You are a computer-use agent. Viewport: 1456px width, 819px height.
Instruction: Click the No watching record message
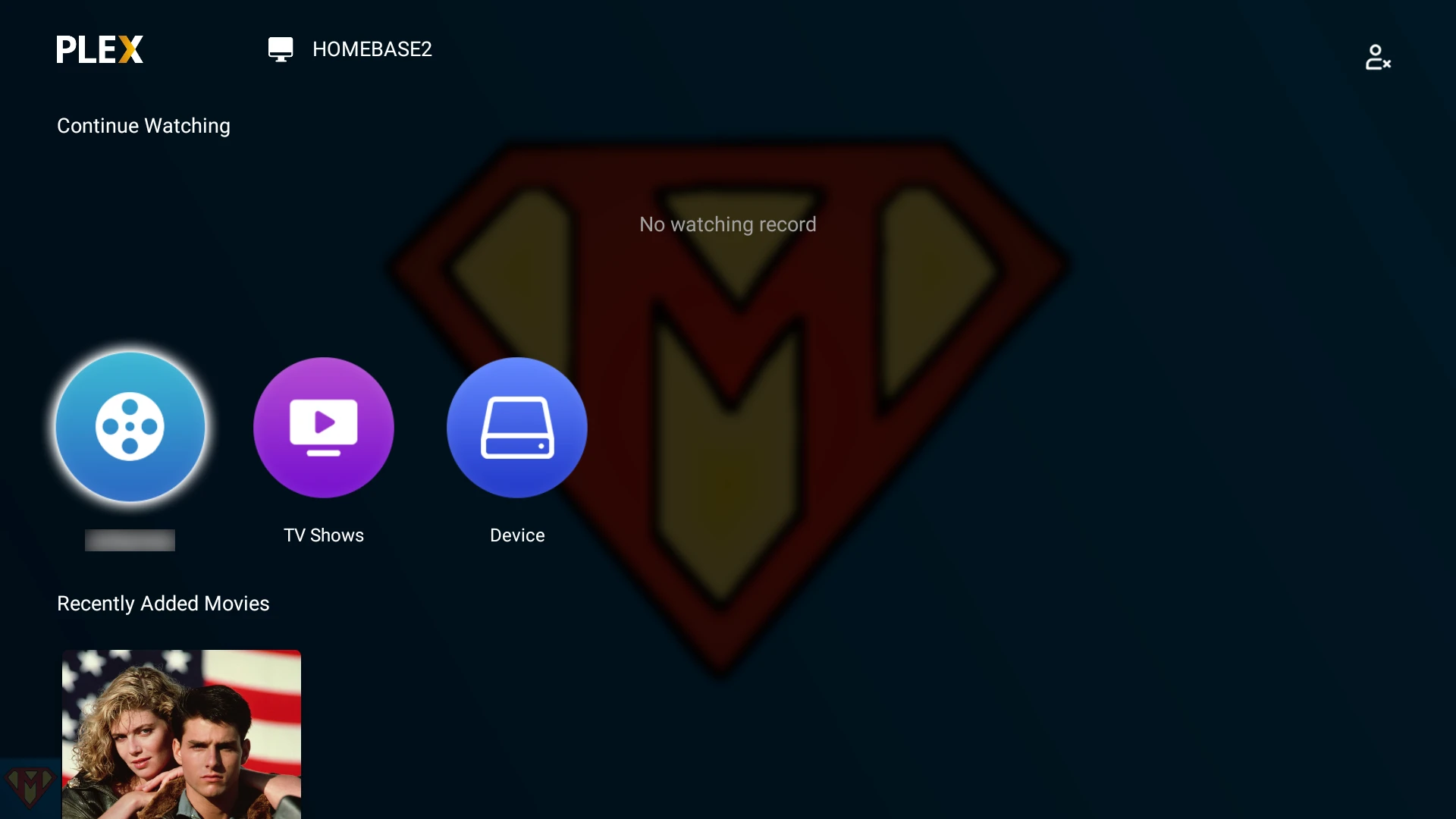pos(728,224)
